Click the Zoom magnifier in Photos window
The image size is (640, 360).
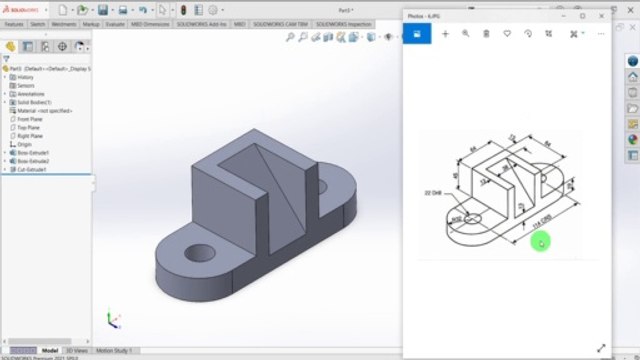click(x=465, y=33)
